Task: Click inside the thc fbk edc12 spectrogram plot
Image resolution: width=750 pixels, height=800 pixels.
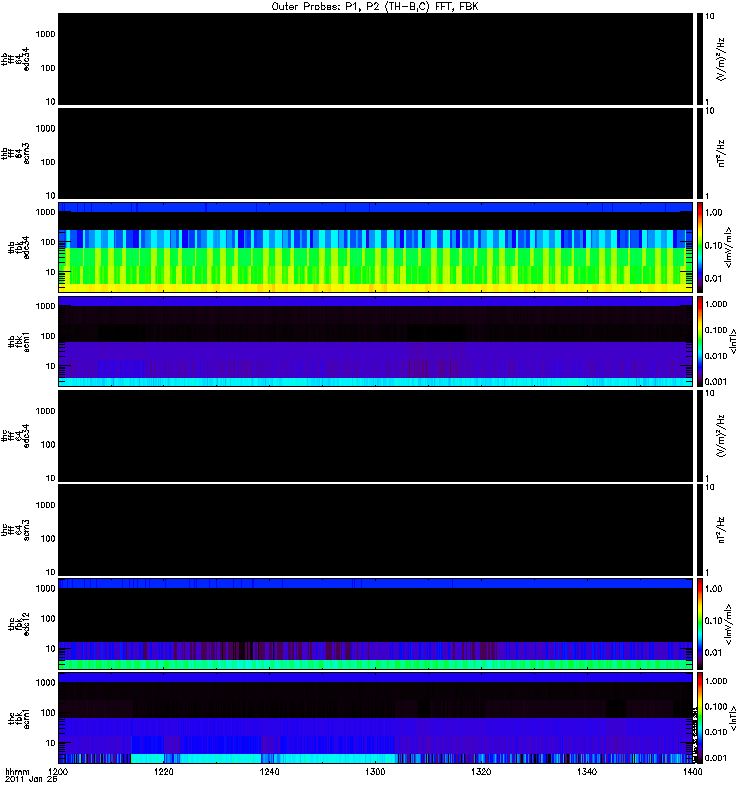Action: [375, 624]
